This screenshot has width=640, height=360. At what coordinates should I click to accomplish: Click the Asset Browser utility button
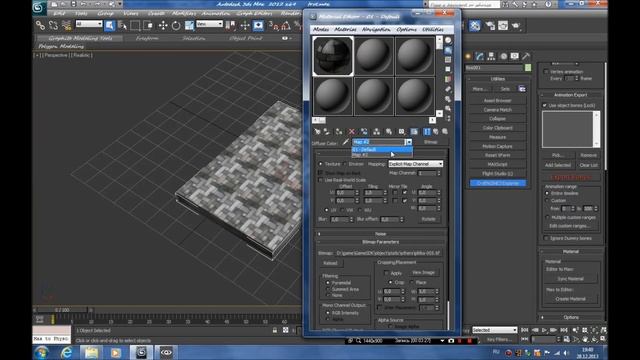pos(497,100)
